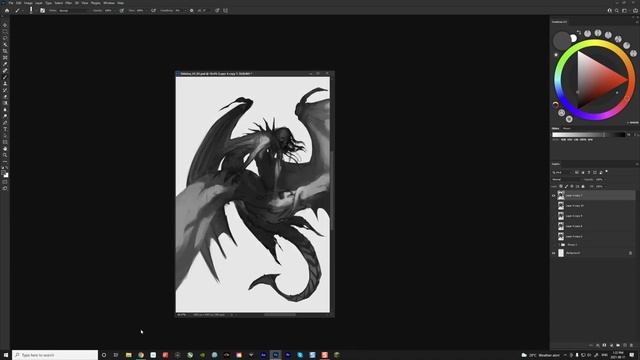Select the Pen tool
640x360 pixels.
pos(5,123)
